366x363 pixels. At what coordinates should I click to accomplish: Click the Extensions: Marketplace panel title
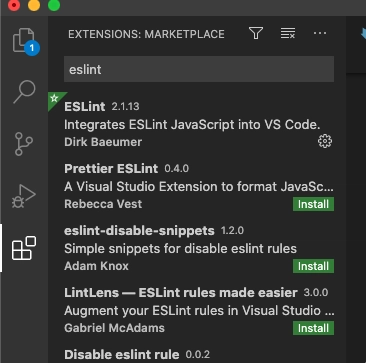click(146, 34)
